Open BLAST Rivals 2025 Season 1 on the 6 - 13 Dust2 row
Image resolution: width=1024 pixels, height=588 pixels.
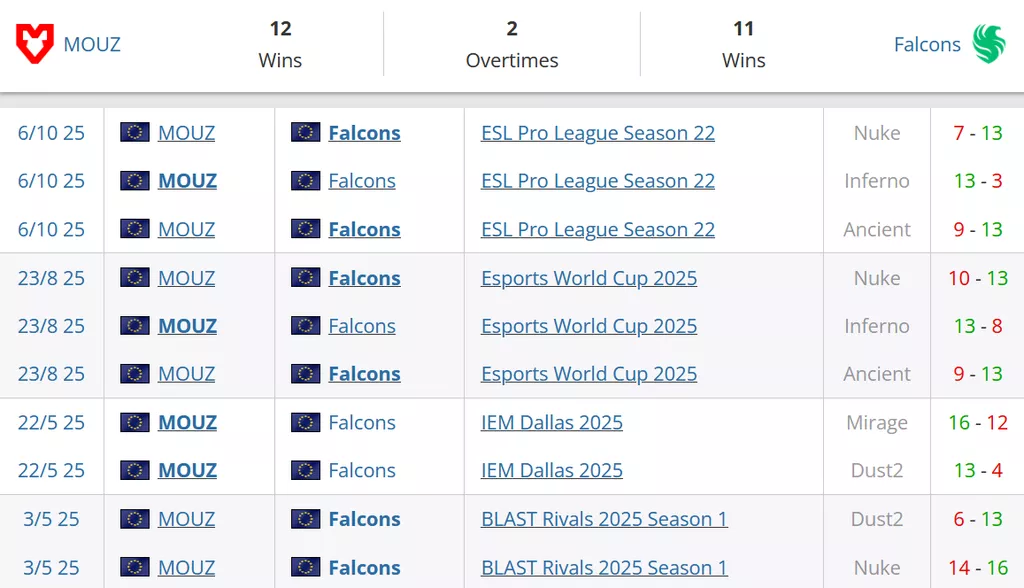604,519
